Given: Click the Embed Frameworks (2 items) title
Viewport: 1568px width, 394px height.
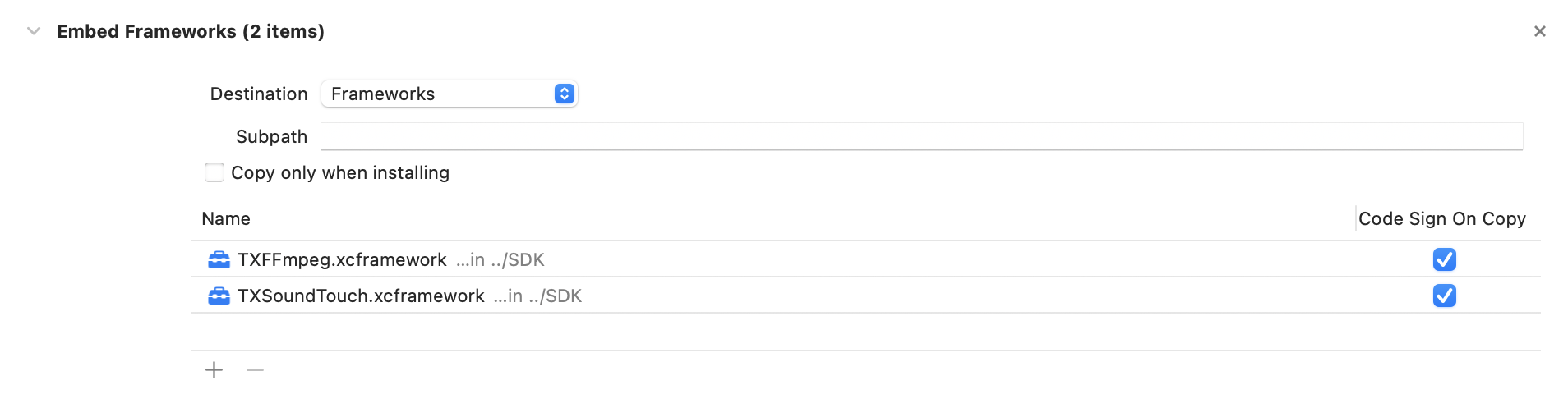Looking at the screenshot, I should pyautogui.click(x=191, y=31).
